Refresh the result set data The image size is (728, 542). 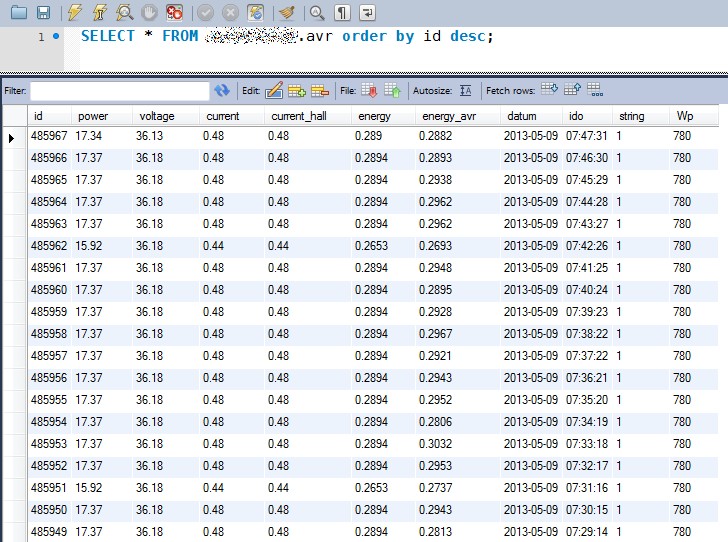coord(222,91)
